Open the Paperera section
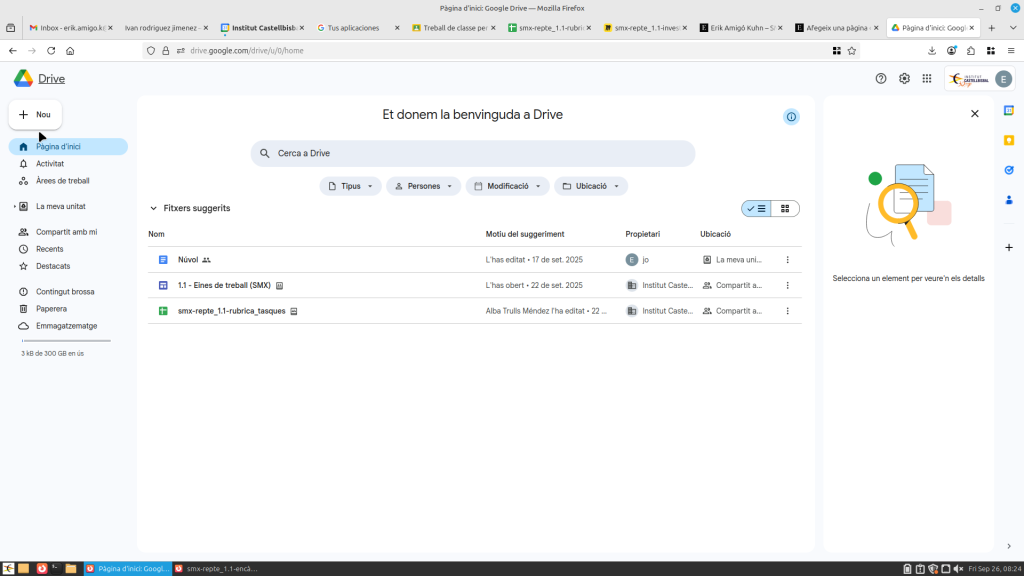The width and height of the screenshot is (1024, 576). coord(51,309)
